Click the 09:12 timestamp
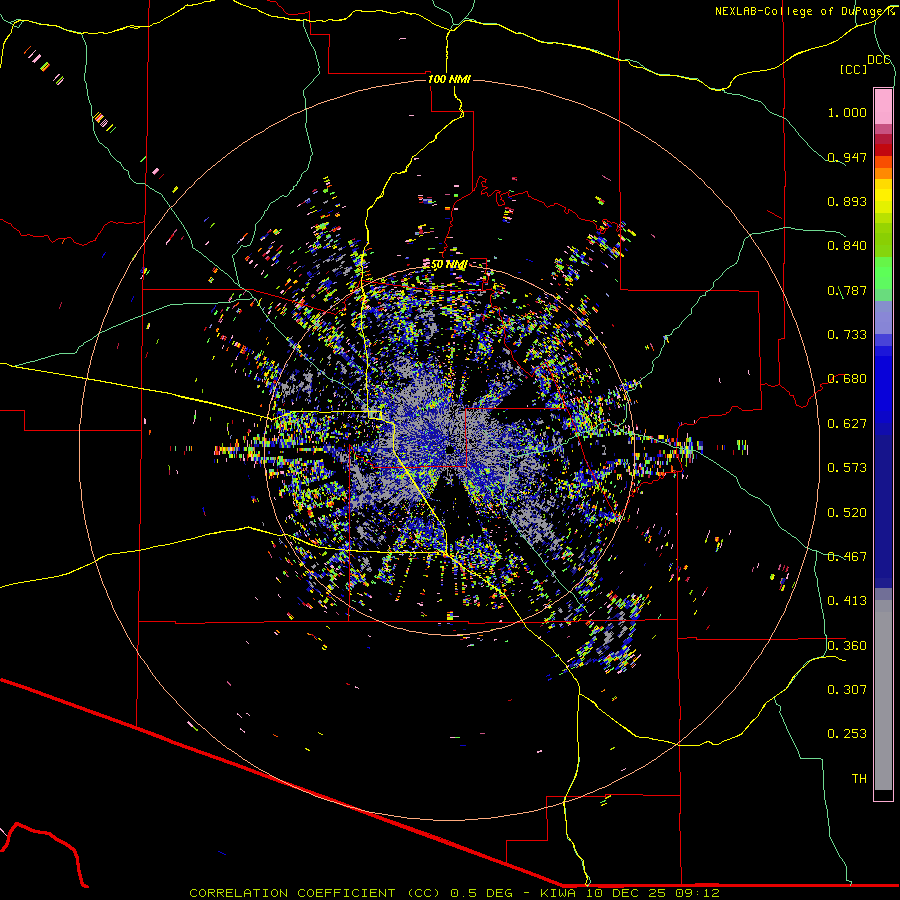900x900 pixels. point(697,893)
